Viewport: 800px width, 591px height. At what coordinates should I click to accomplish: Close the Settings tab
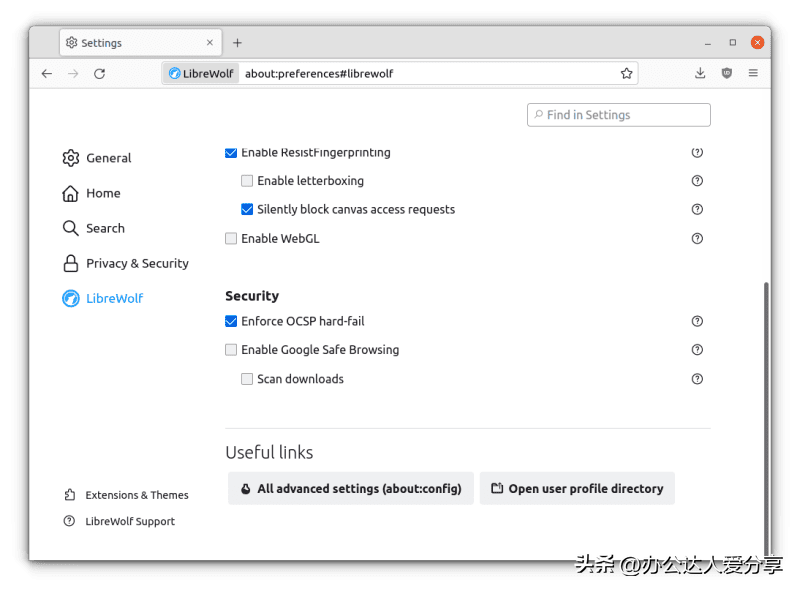point(210,43)
